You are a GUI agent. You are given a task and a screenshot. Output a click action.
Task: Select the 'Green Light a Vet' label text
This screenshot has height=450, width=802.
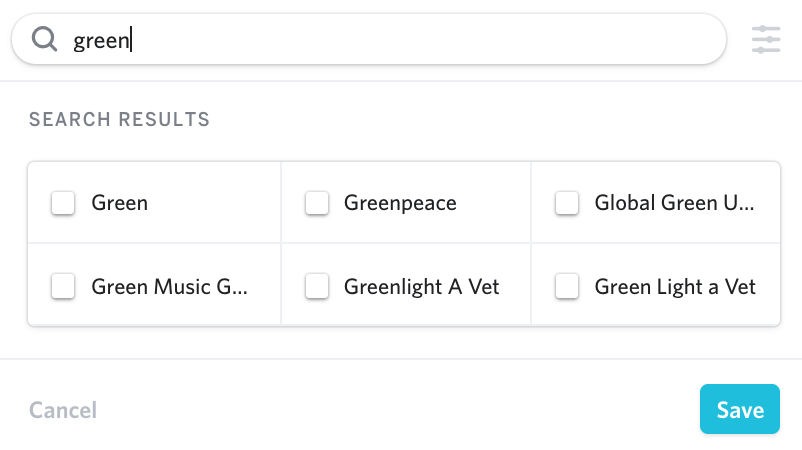[675, 287]
